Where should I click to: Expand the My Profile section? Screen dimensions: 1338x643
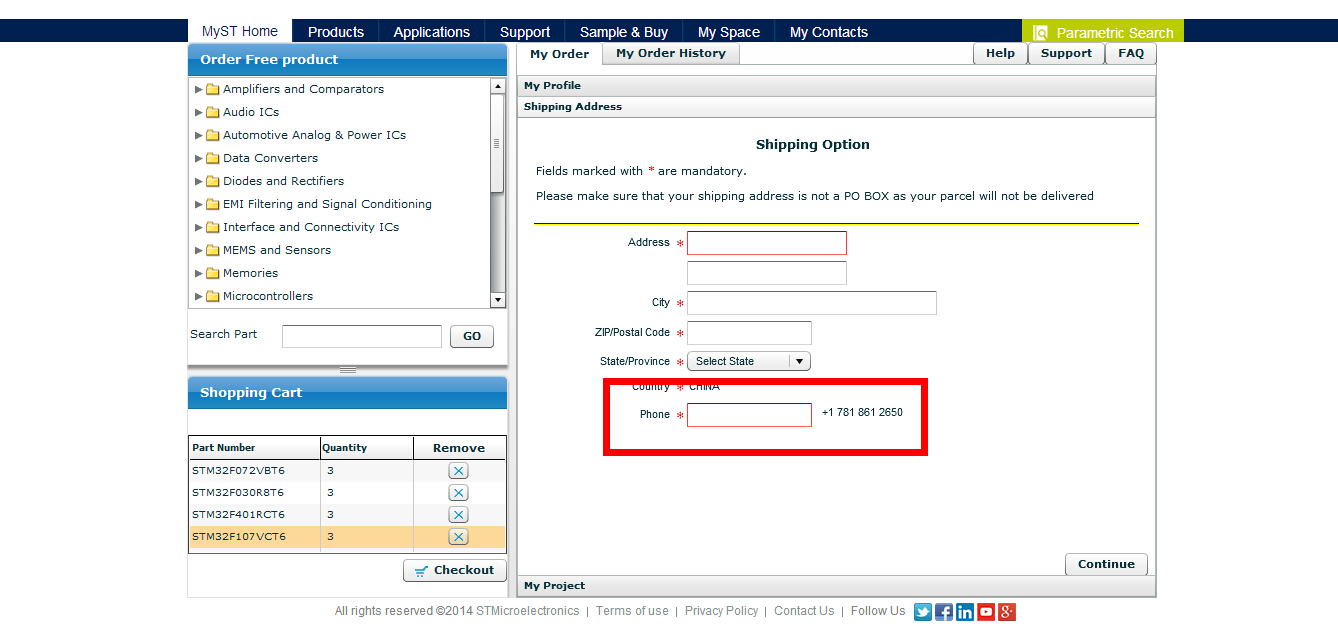tap(836, 86)
